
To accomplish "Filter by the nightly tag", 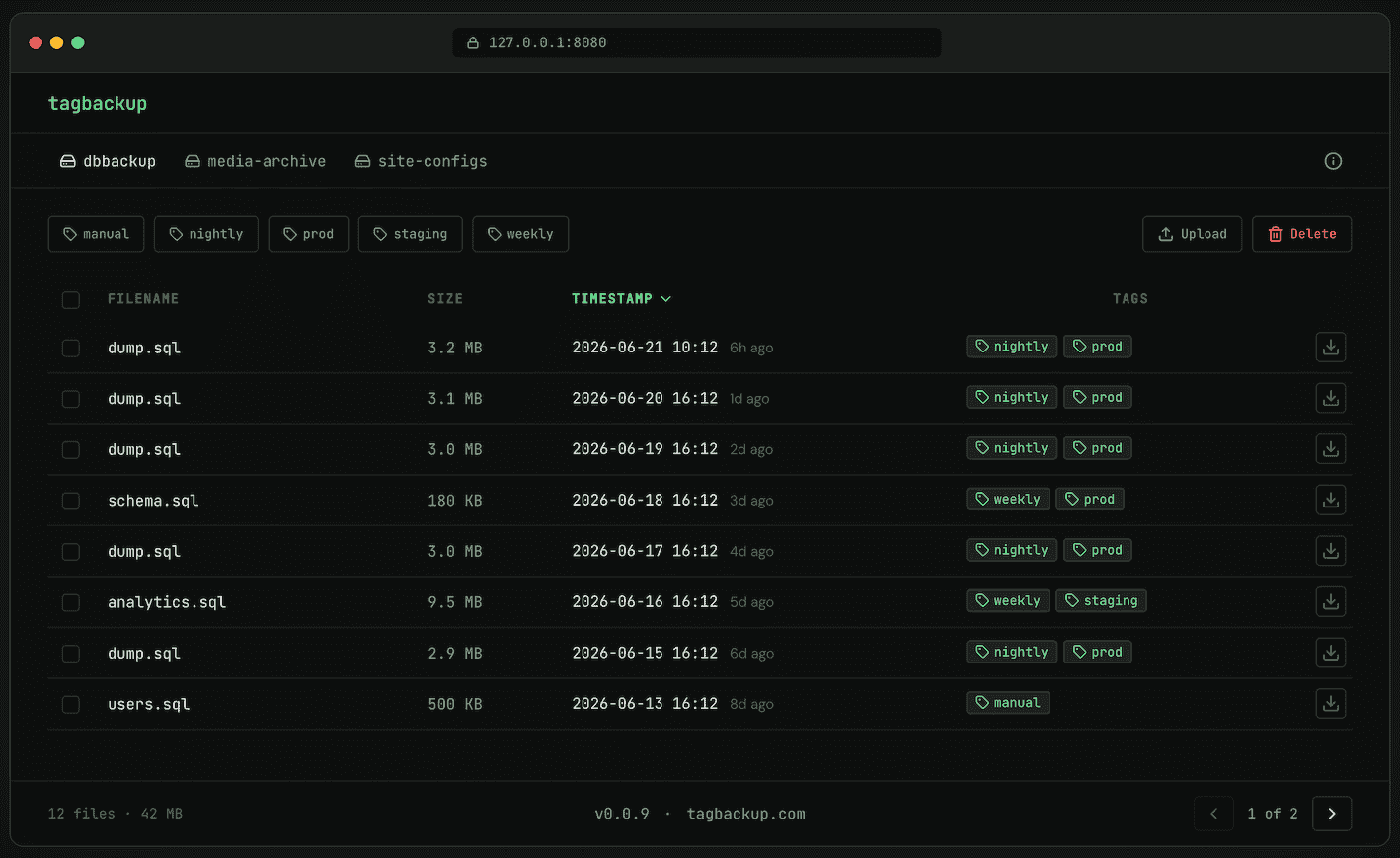I will (x=205, y=234).
